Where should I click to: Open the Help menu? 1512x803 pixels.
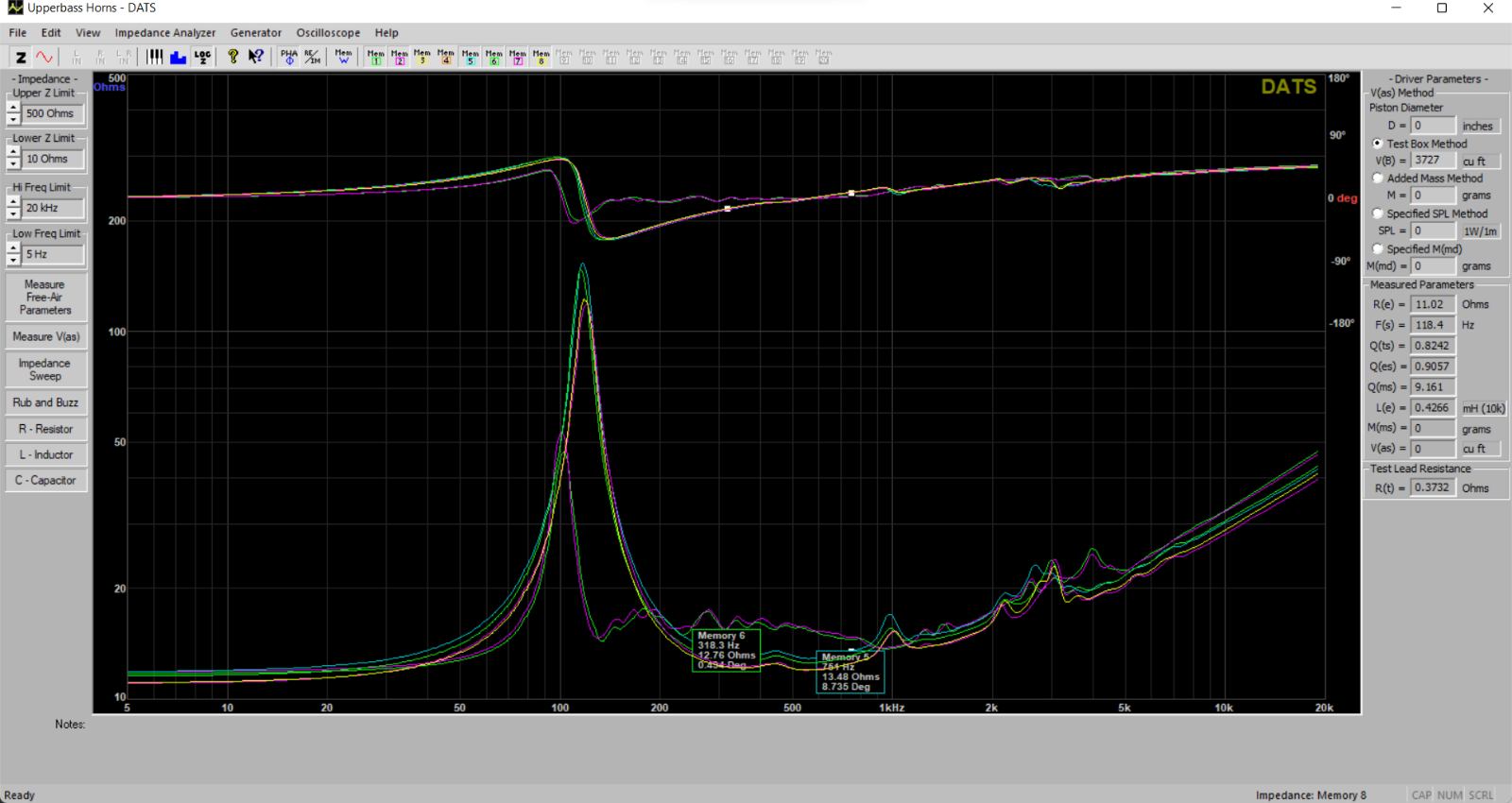[387, 32]
